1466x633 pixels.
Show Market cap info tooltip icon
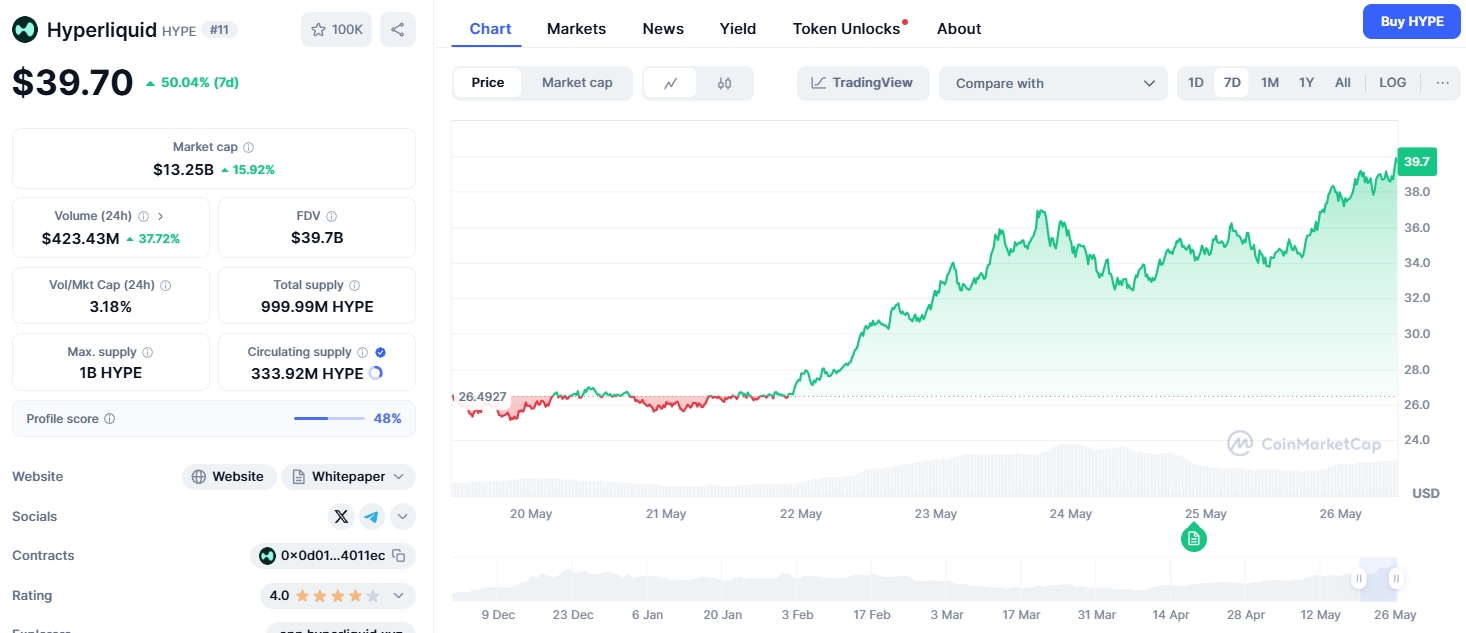[249, 147]
